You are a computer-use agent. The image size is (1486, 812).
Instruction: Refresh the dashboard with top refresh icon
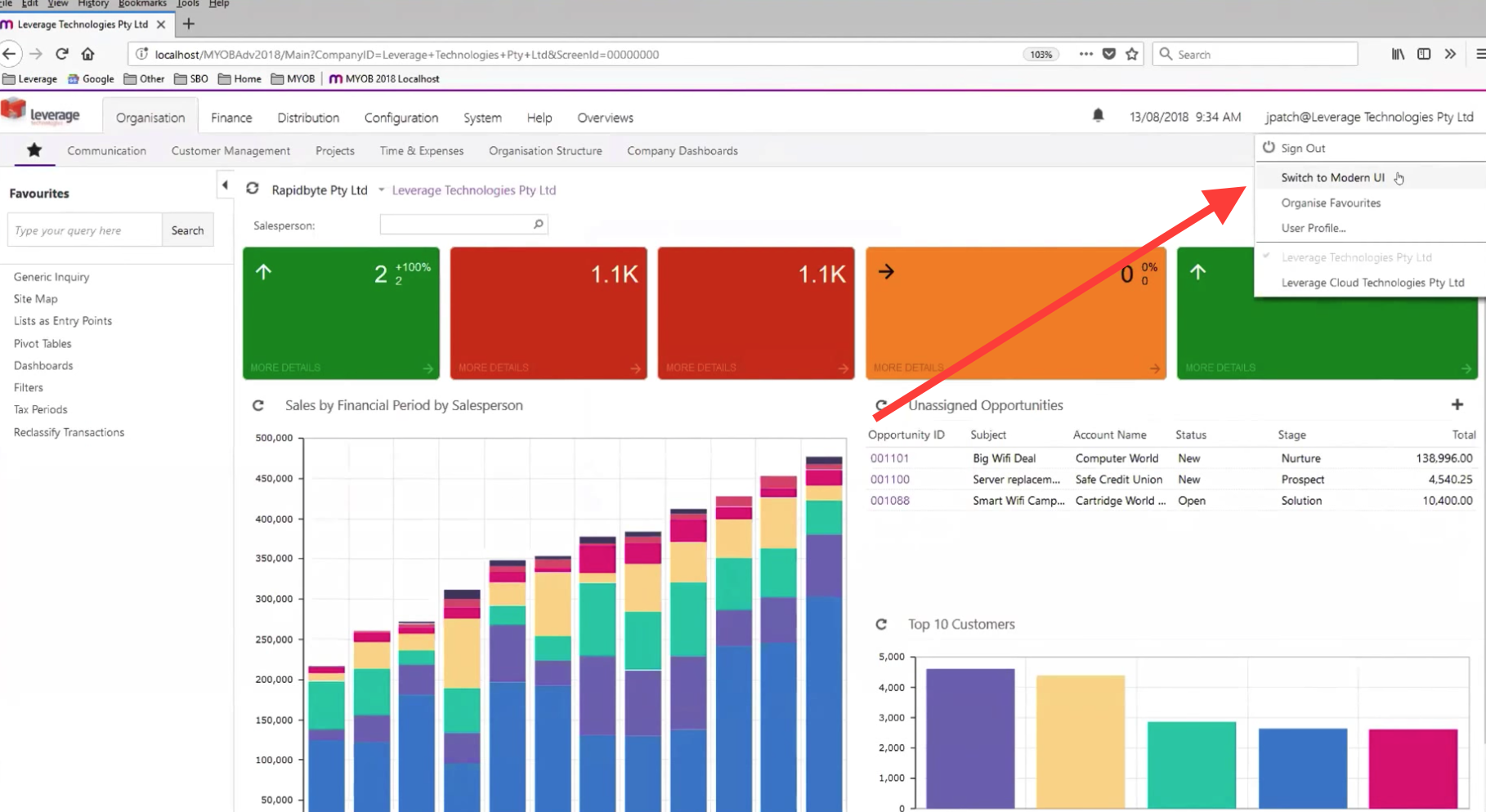coord(253,189)
